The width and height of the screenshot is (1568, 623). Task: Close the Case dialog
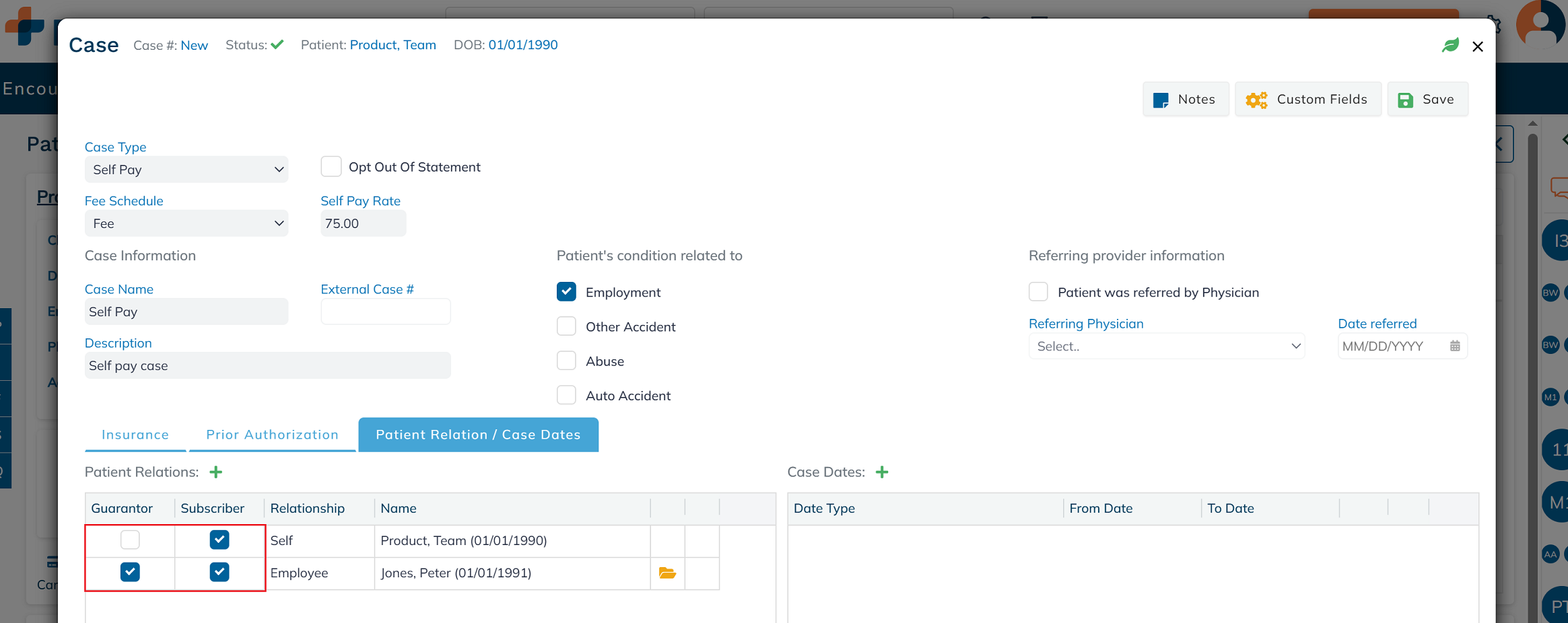1477,46
